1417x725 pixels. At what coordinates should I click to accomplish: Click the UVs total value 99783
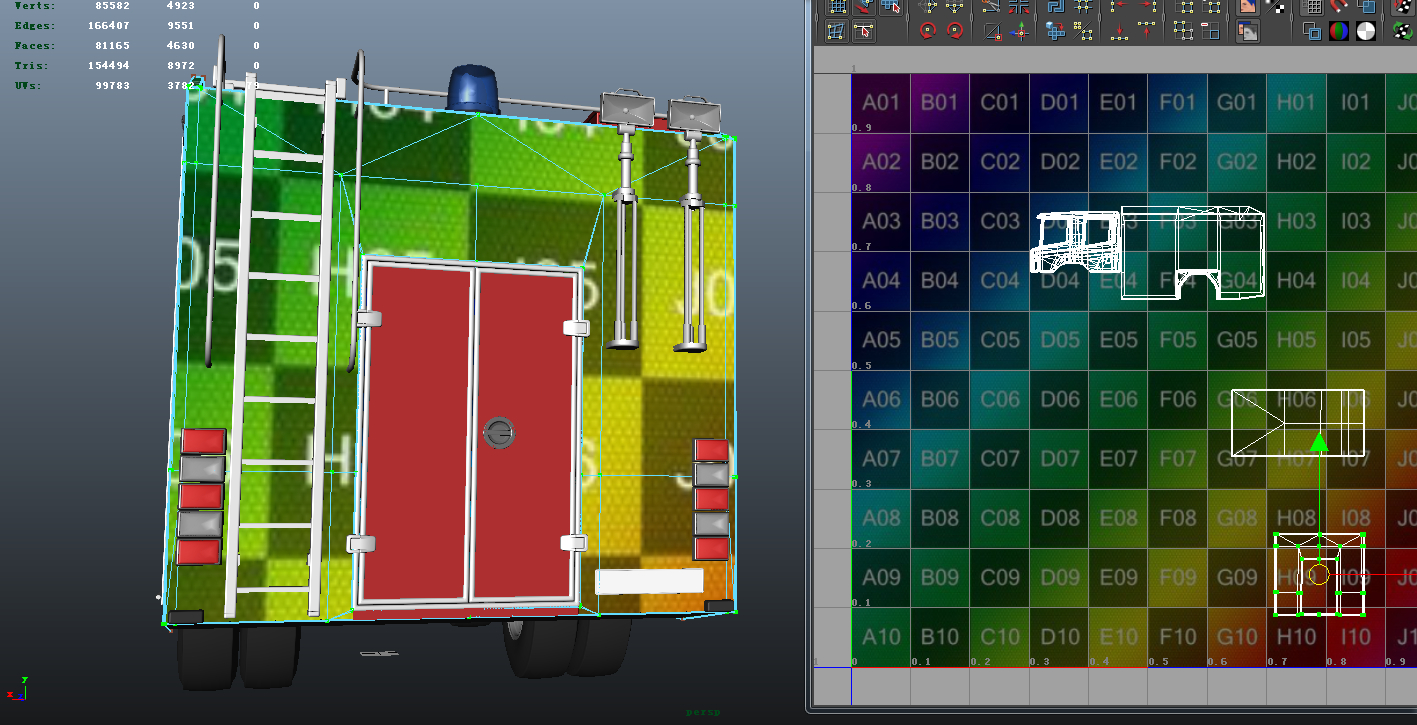[115, 86]
